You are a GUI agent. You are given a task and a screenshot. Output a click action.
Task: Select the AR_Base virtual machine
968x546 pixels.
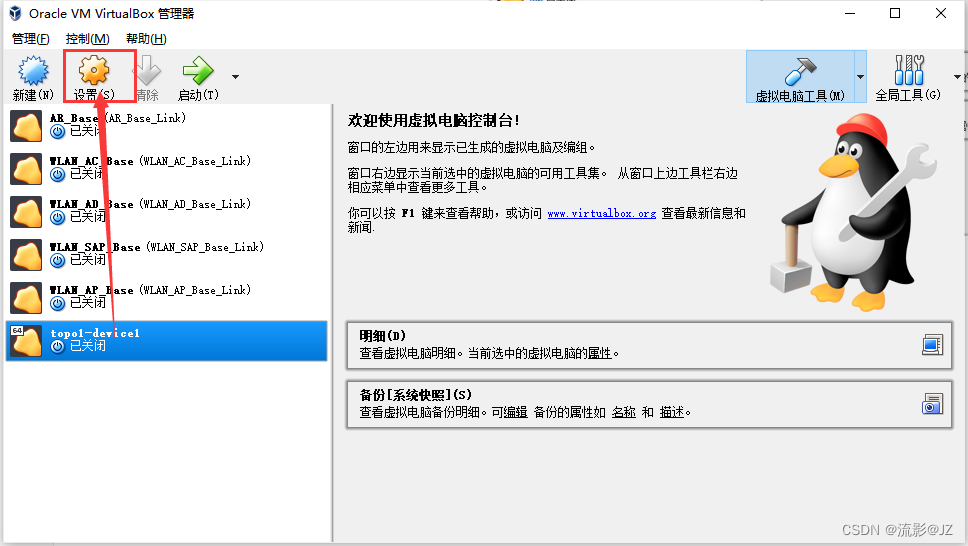pyautogui.click(x=167, y=125)
